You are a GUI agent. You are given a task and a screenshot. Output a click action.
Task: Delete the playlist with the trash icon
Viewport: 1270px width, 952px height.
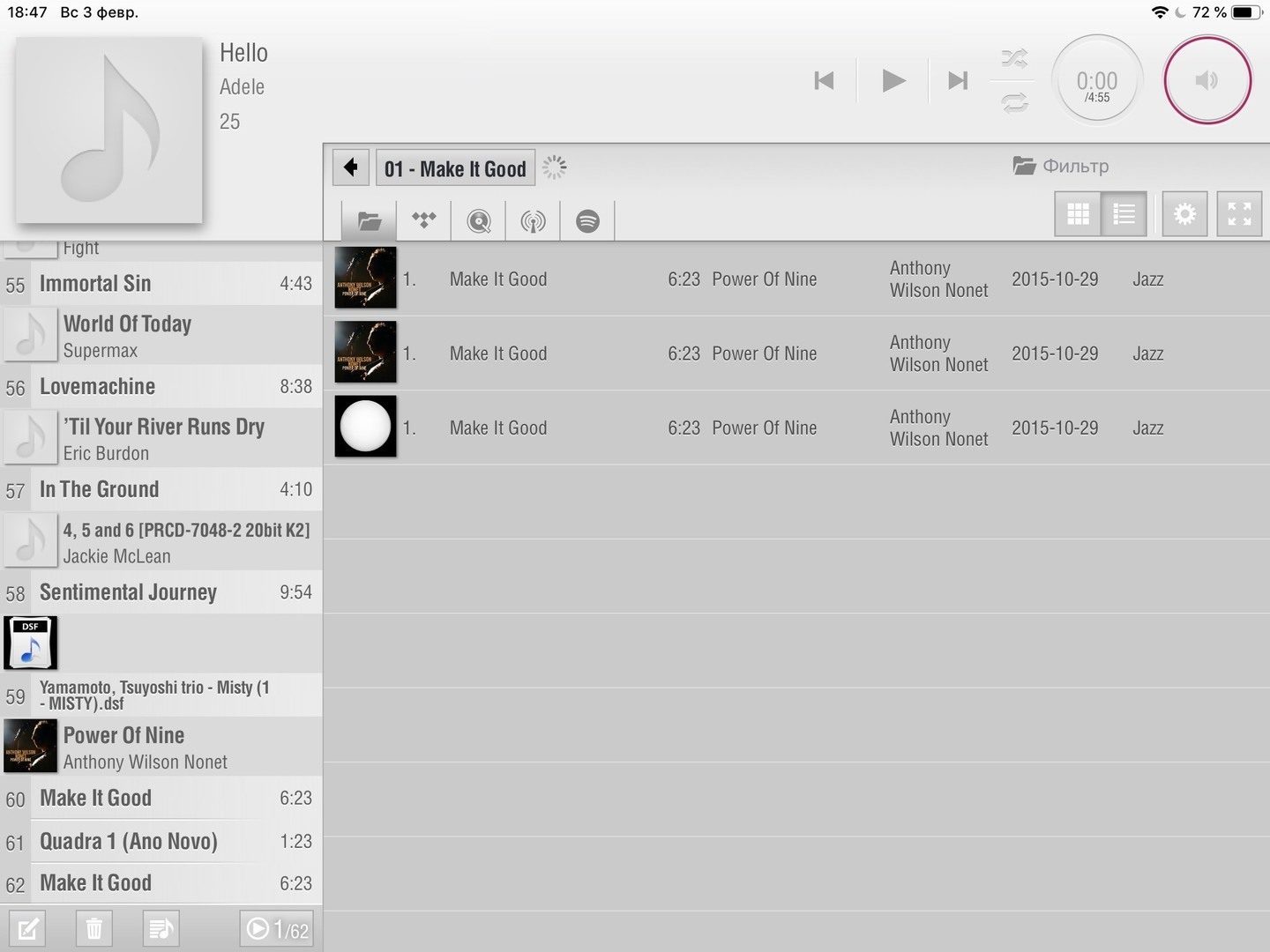pos(94,929)
